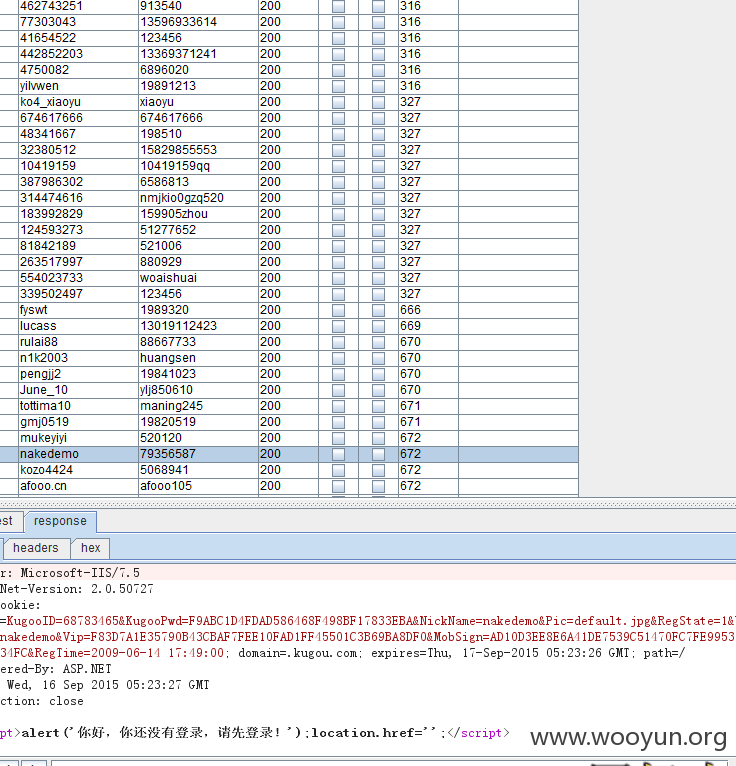Select password cell maning245

[198, 406]
